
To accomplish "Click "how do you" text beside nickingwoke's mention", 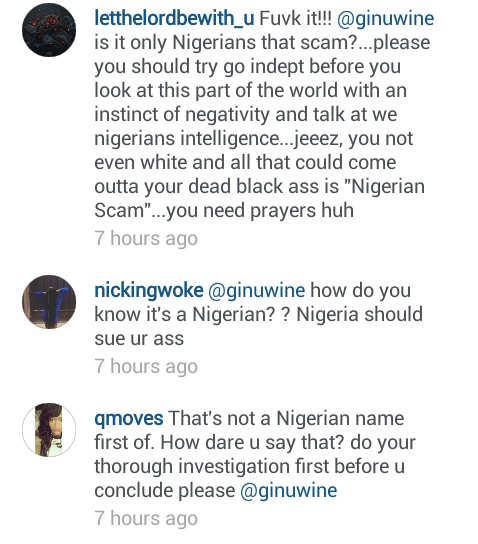I will tap(360, 291).
